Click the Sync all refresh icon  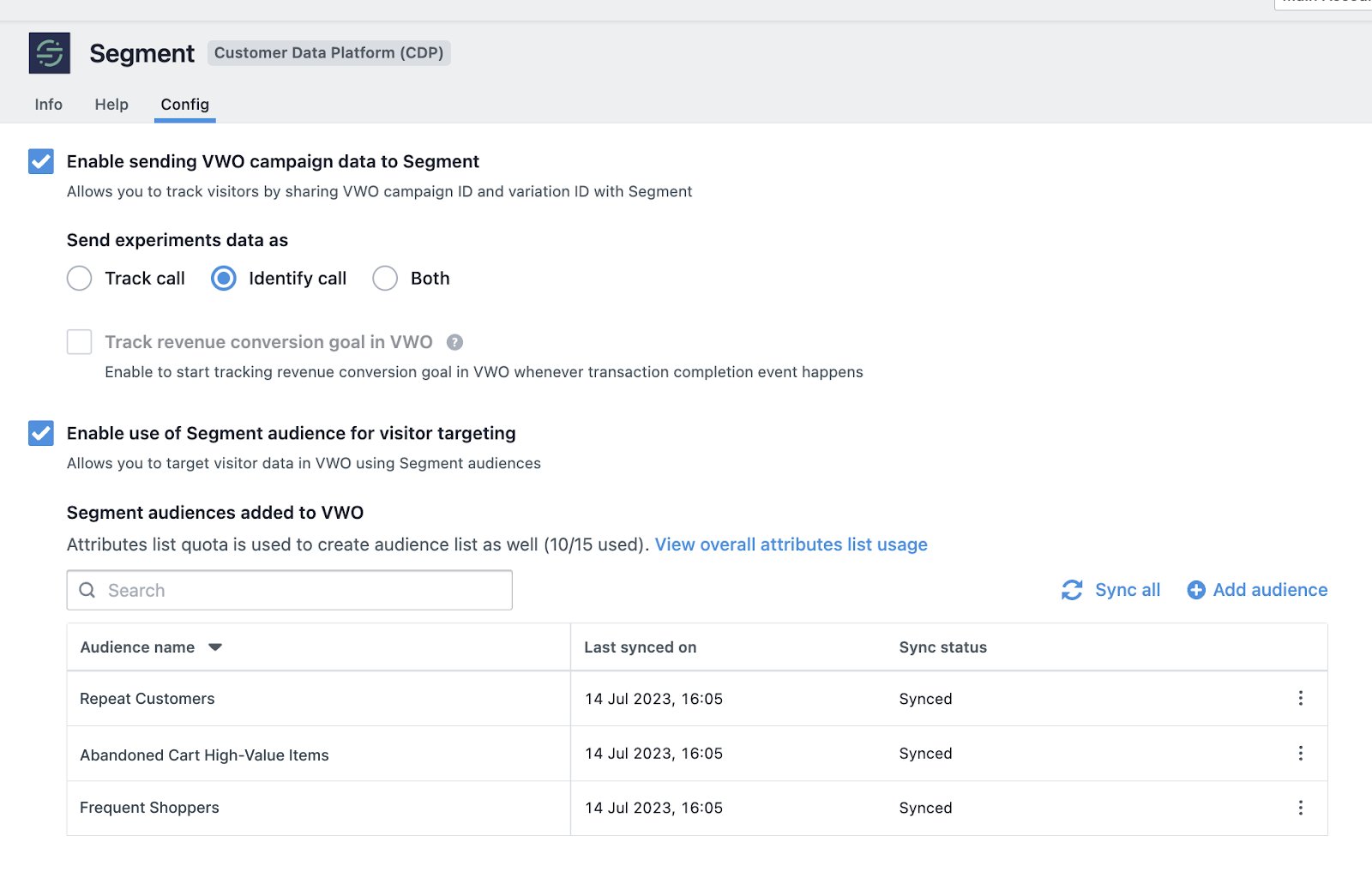1072,590
